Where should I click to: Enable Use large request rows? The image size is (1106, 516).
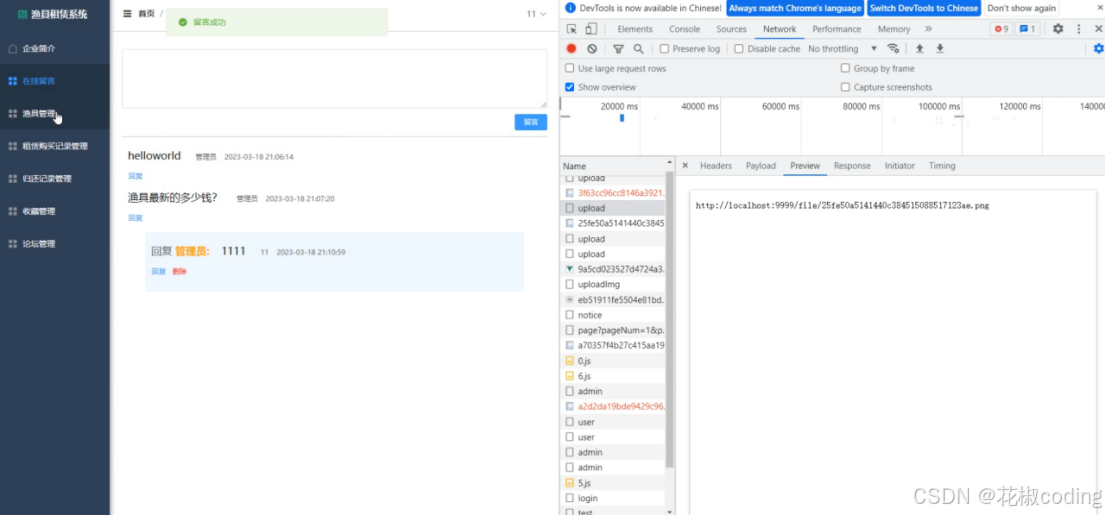570,68
